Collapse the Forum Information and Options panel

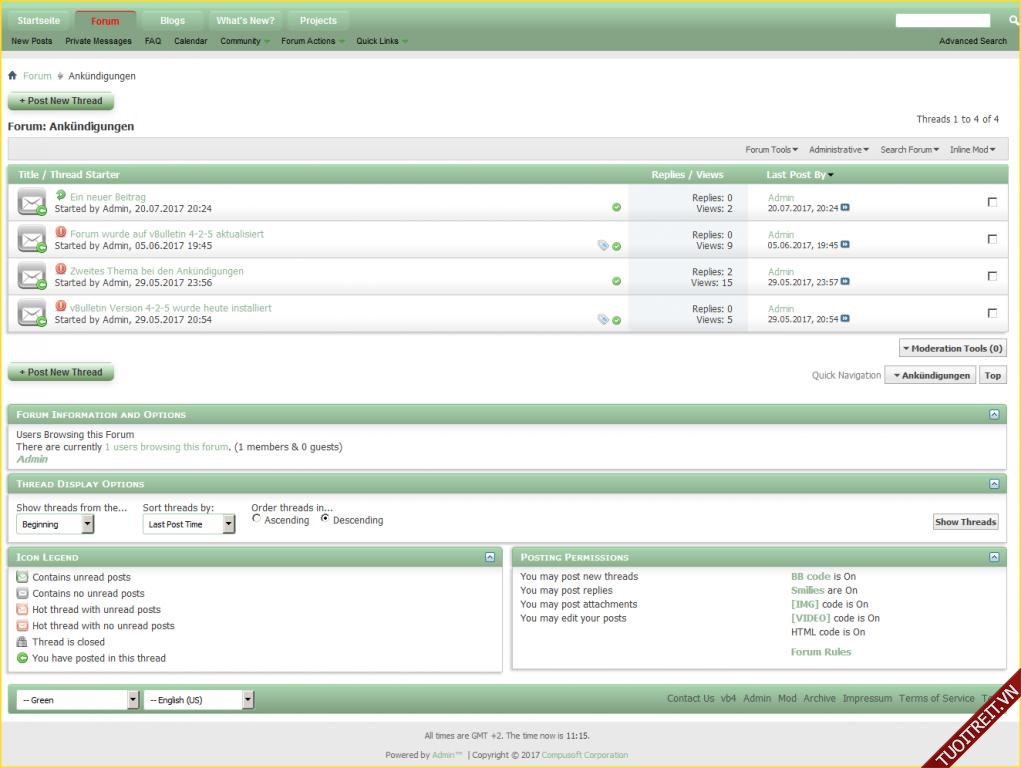click(994, 414)
